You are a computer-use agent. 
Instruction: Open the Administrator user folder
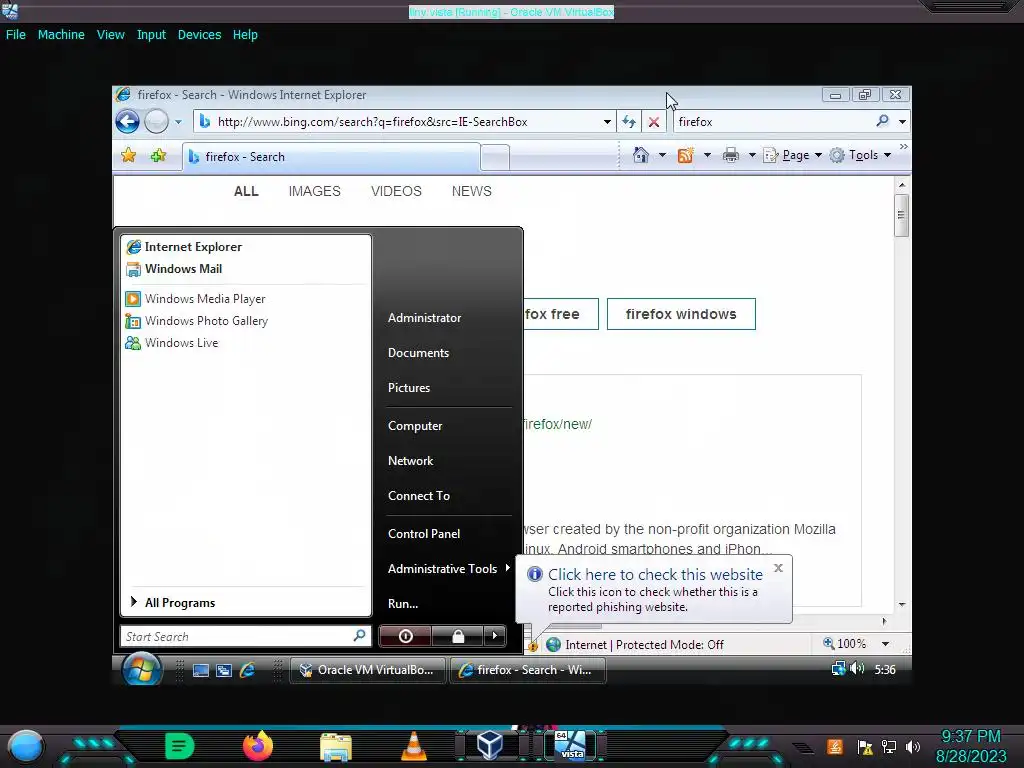(424, 318)
